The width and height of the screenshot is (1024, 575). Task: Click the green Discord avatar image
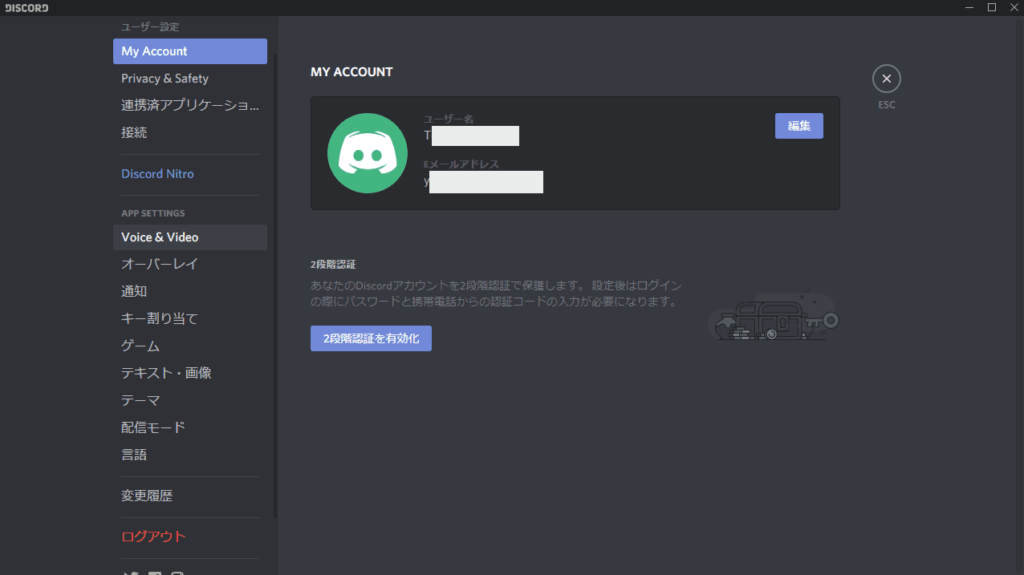click(367, 153)
